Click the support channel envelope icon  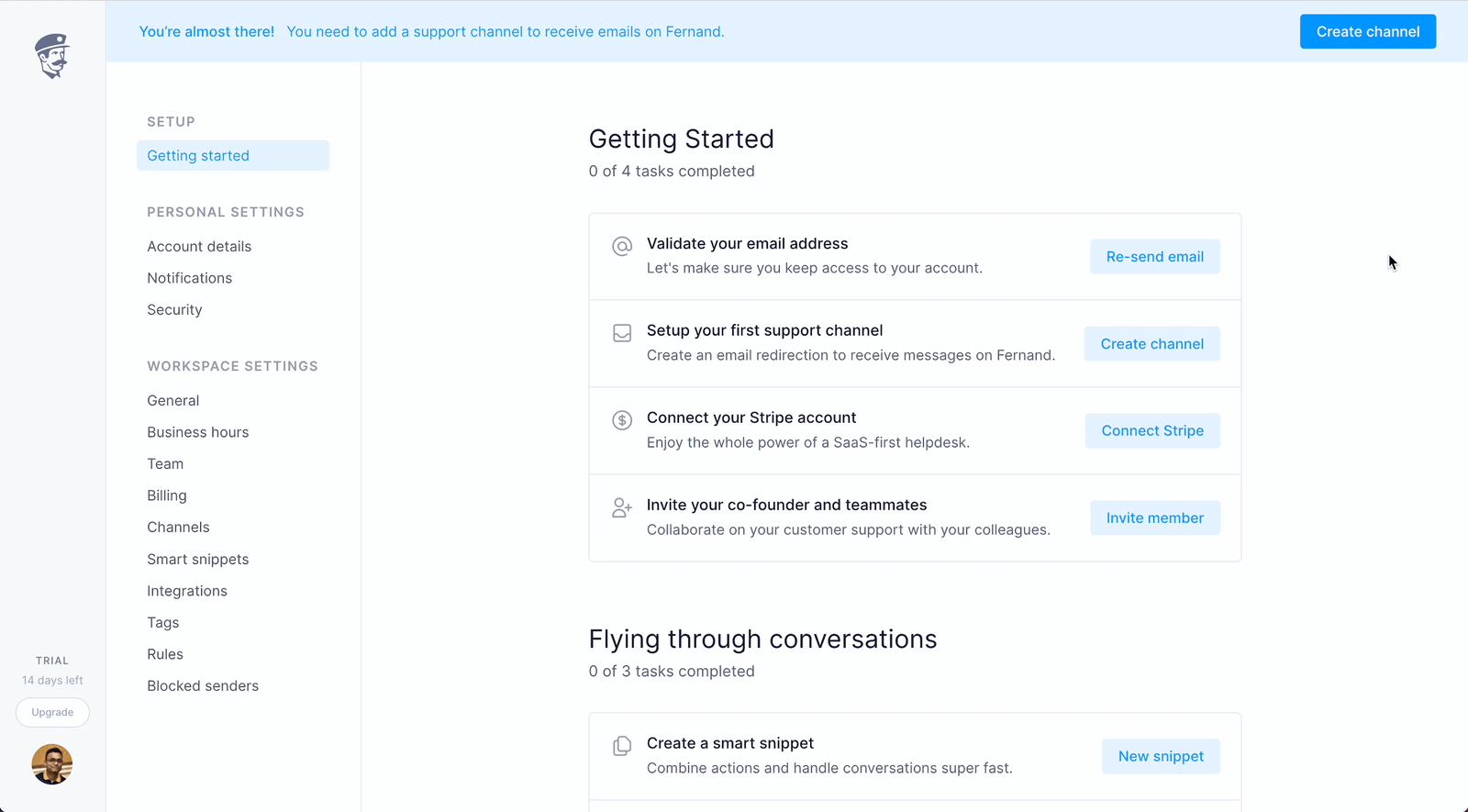[622, 333]
